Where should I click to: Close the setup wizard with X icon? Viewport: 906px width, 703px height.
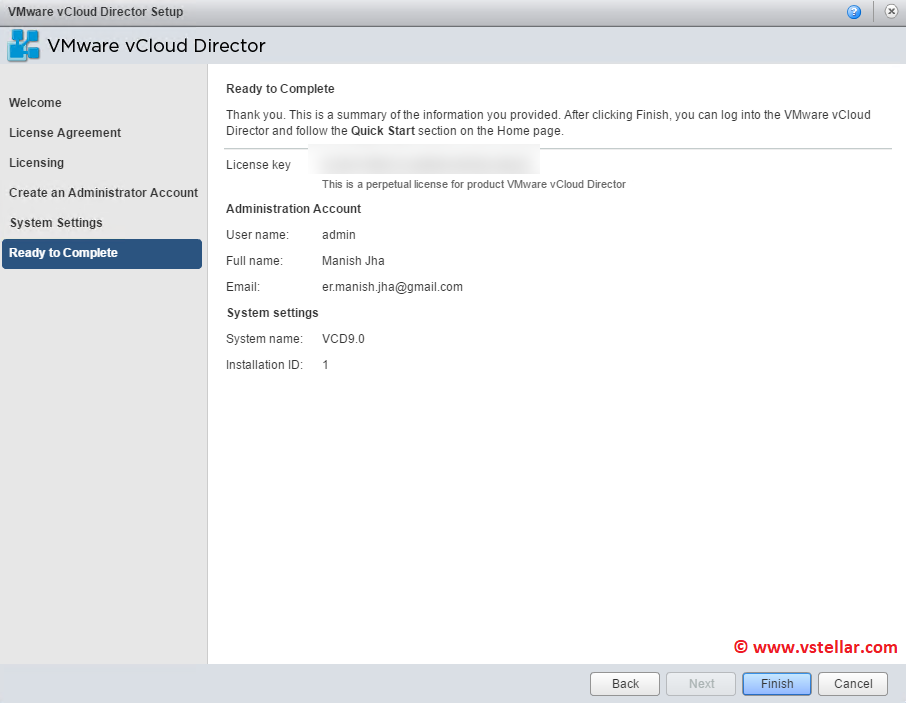click(x=891, y=12)
